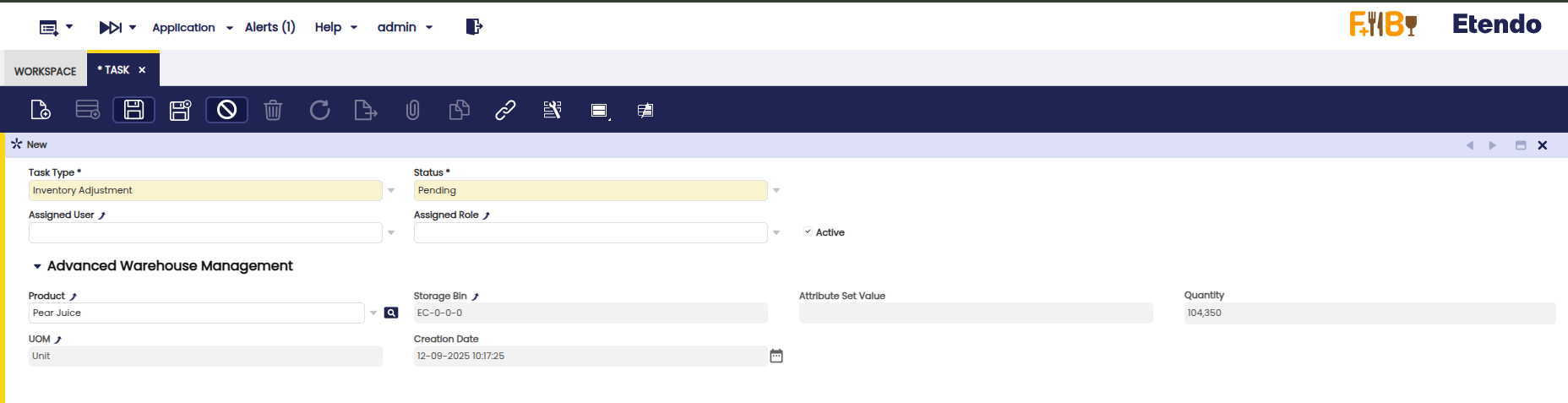Open the Task Type dropdown
The height and width of the screenshot is (403, 1568).
(391, 191)
